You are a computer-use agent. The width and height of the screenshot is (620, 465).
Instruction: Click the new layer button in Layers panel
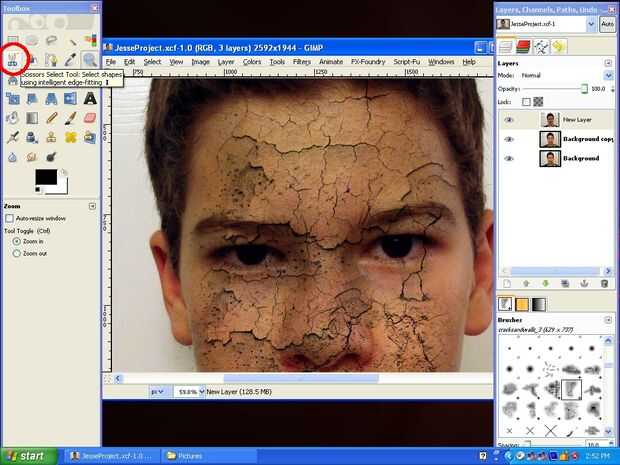tap(507, 284)
